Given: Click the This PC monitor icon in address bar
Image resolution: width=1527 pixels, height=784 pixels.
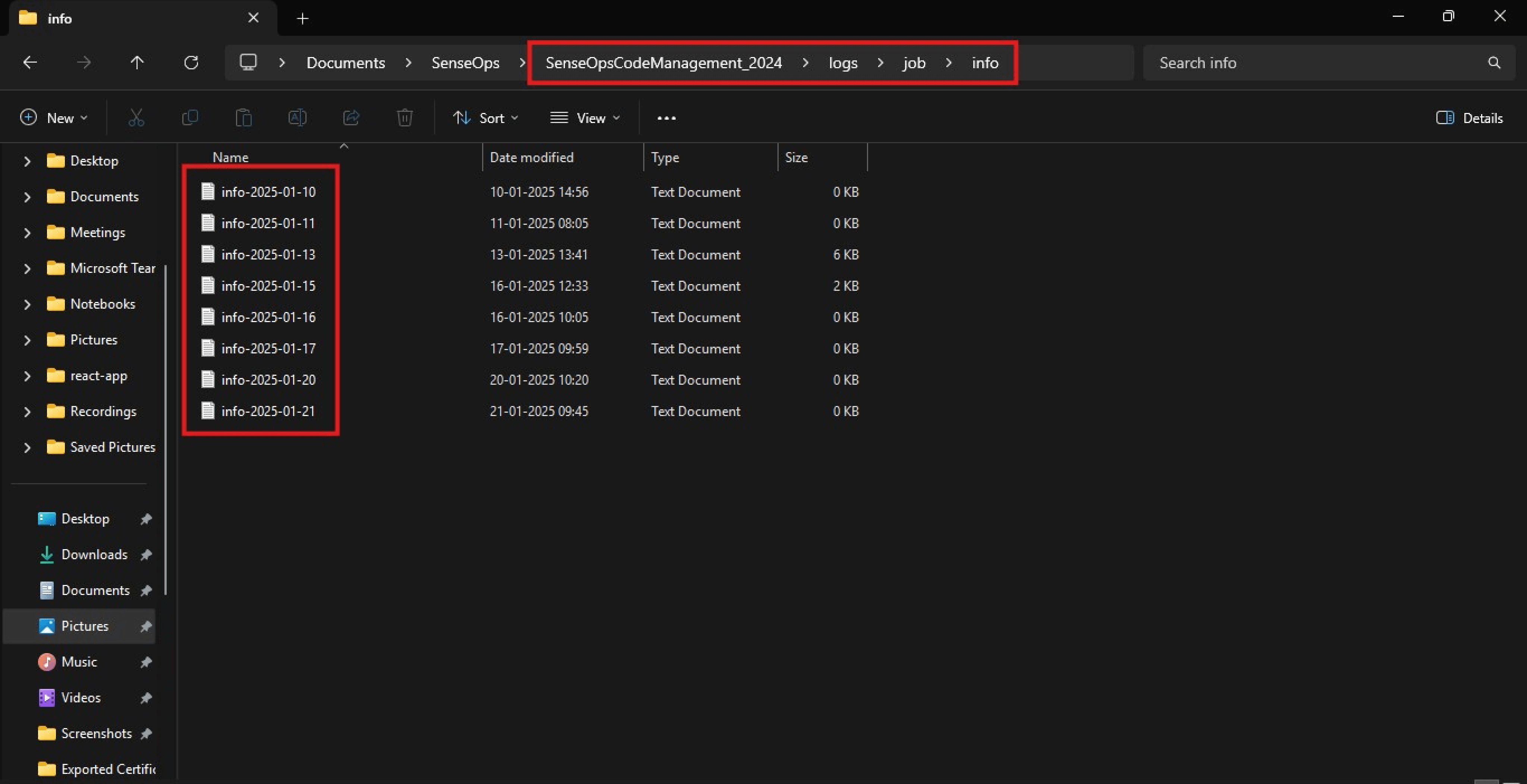Looking at the screenshot, I should coord(248,62).
